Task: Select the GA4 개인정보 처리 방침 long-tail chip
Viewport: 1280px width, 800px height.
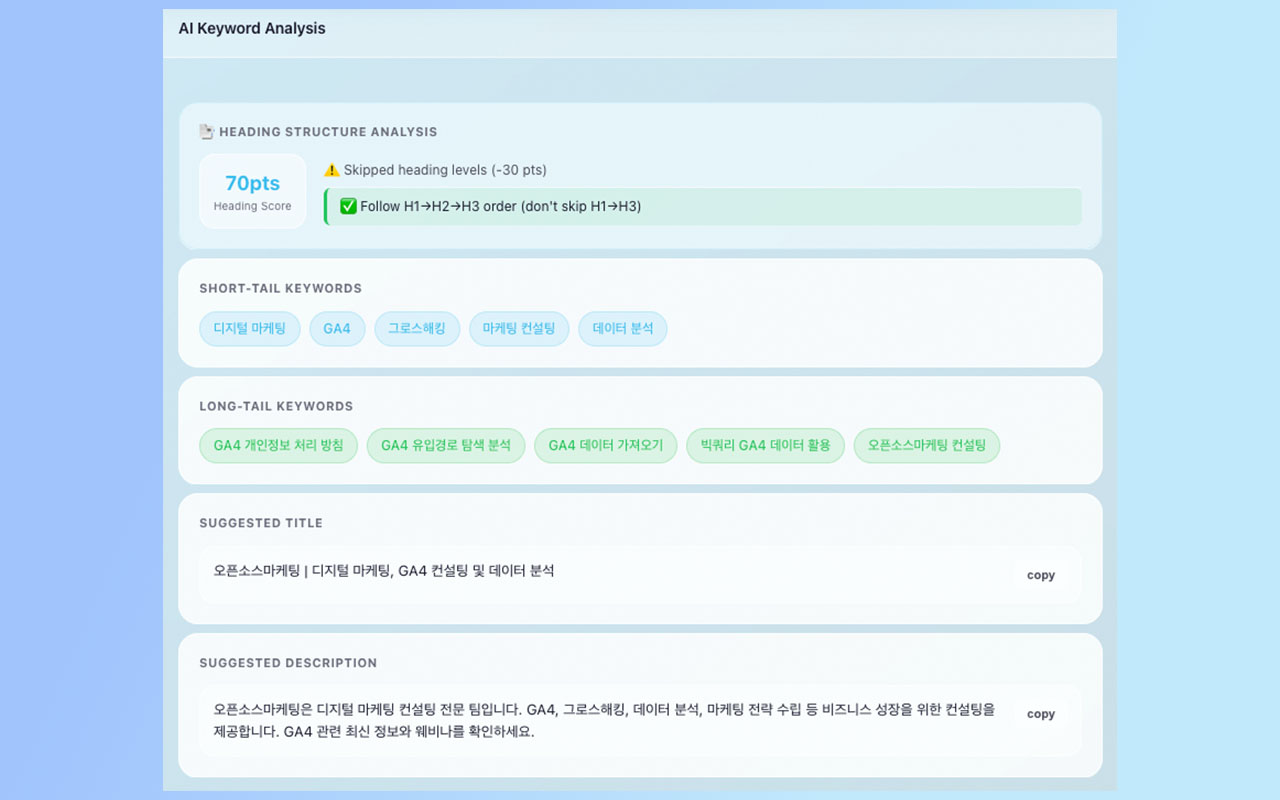Action: pyautogui.click(x=278, y=446)
